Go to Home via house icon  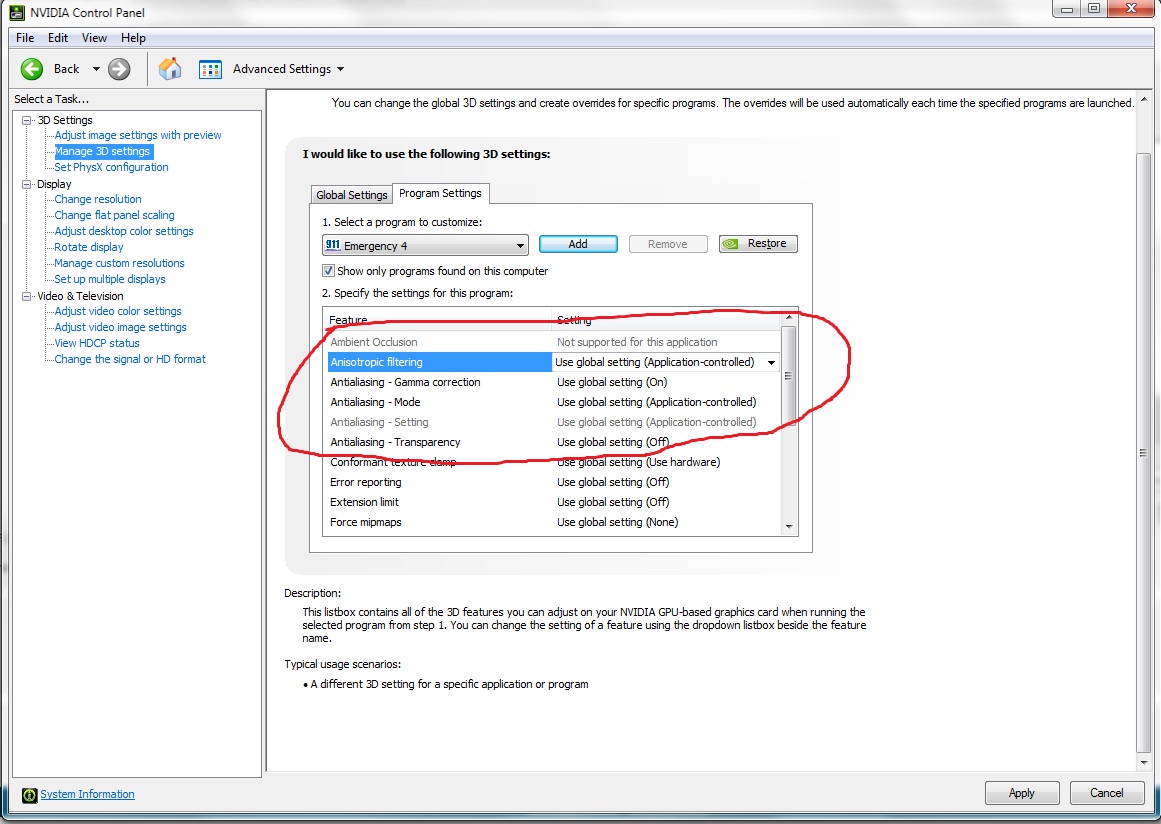pyautogui.click(x=170, y=69)
